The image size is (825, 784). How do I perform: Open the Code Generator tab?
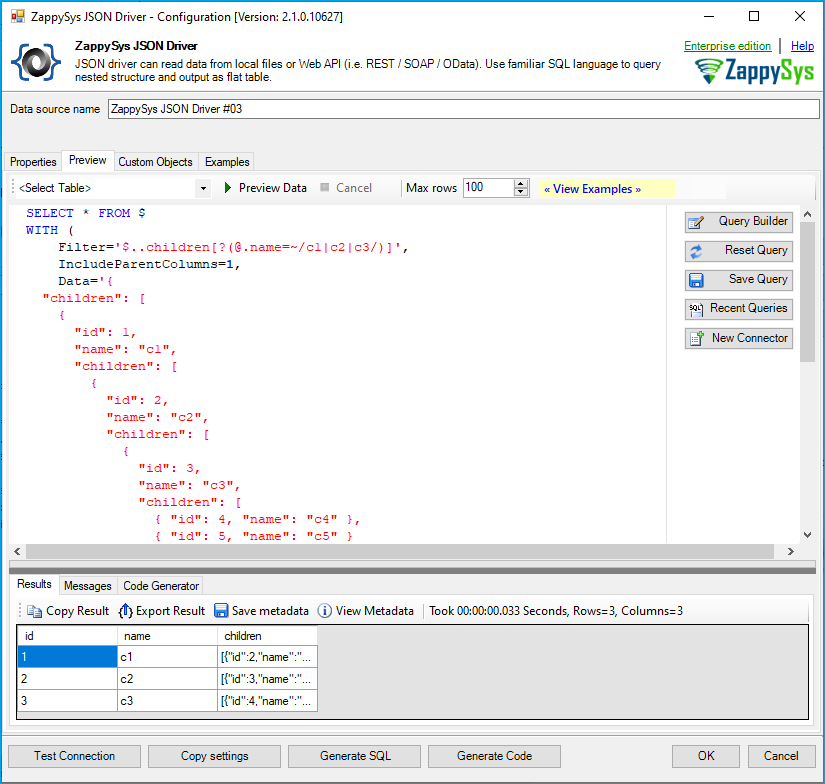pyautogui.click(x=161, y=586)
